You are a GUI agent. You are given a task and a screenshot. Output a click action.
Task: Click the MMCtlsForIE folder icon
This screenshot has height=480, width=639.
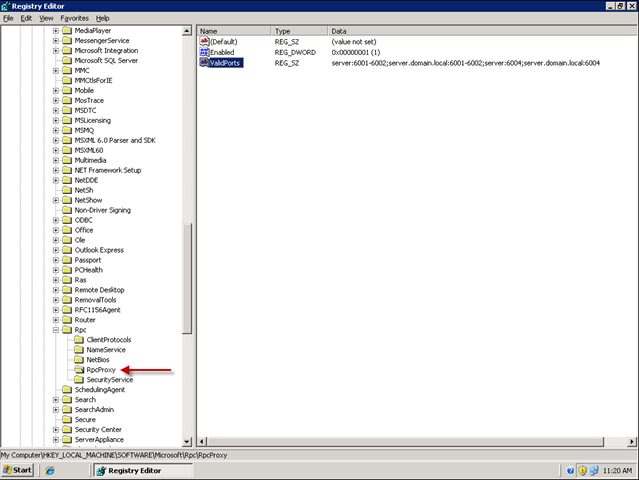click(67, 80)
